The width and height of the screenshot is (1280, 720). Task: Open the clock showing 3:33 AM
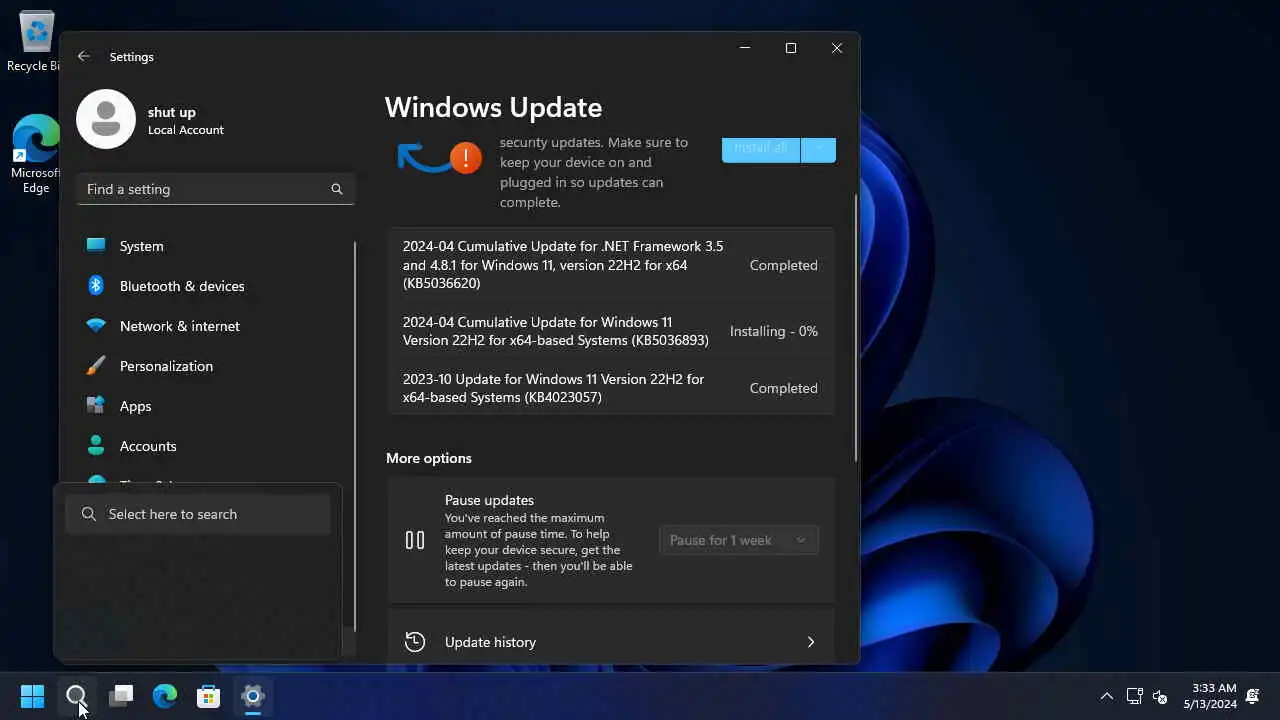[x=1210, y=696]
